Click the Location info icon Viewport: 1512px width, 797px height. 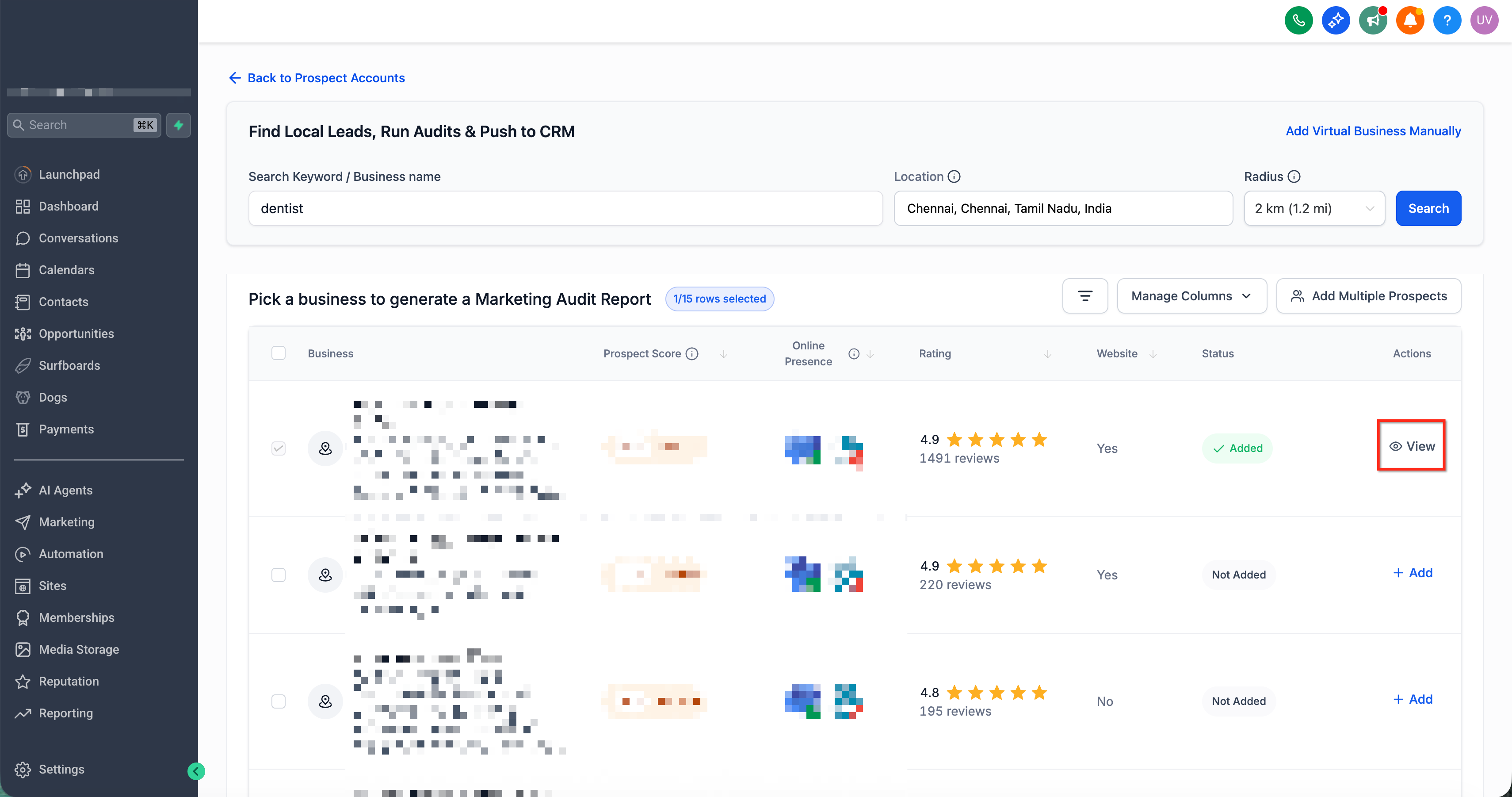[x=955, y=176]
